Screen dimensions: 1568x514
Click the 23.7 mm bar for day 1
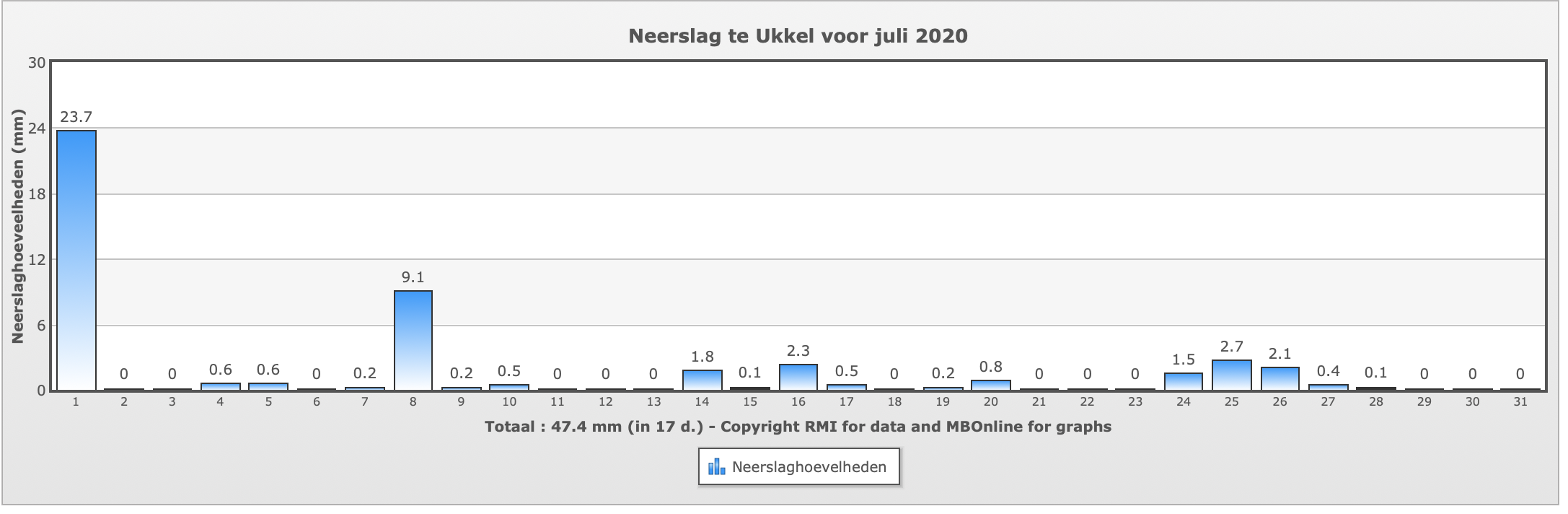(x=76, y=260)
